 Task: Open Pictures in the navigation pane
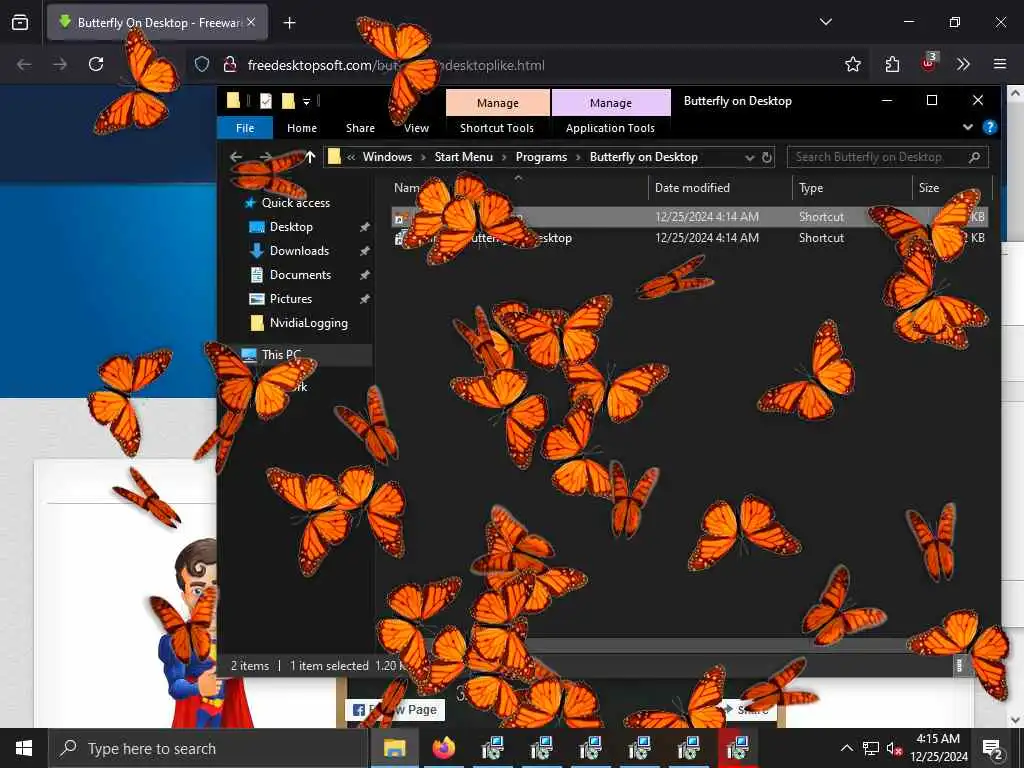coord(291,299)
